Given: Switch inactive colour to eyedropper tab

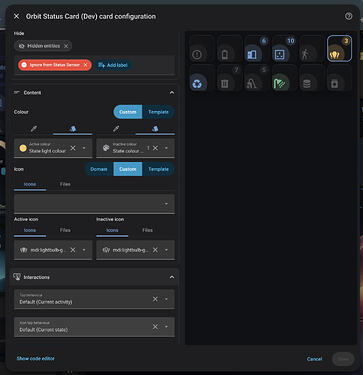Looking at the screenshot, I should point(116,129).
